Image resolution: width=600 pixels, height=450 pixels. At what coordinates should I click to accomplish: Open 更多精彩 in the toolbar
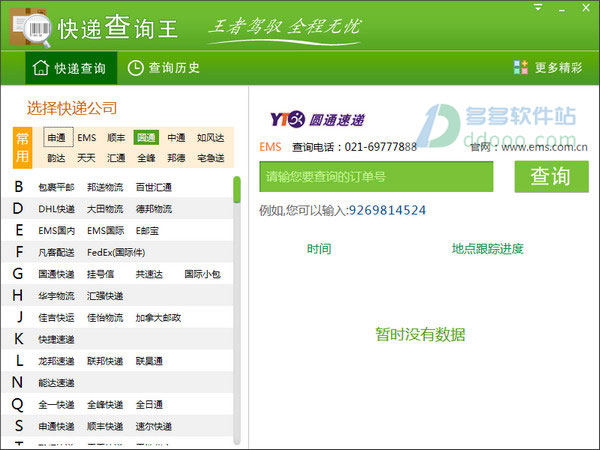(x=548, y=68)
